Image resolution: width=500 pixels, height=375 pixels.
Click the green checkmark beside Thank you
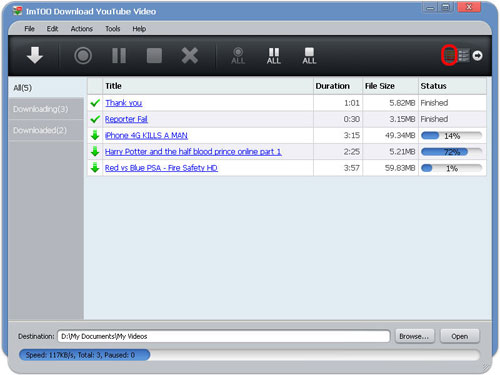[95, 103]
